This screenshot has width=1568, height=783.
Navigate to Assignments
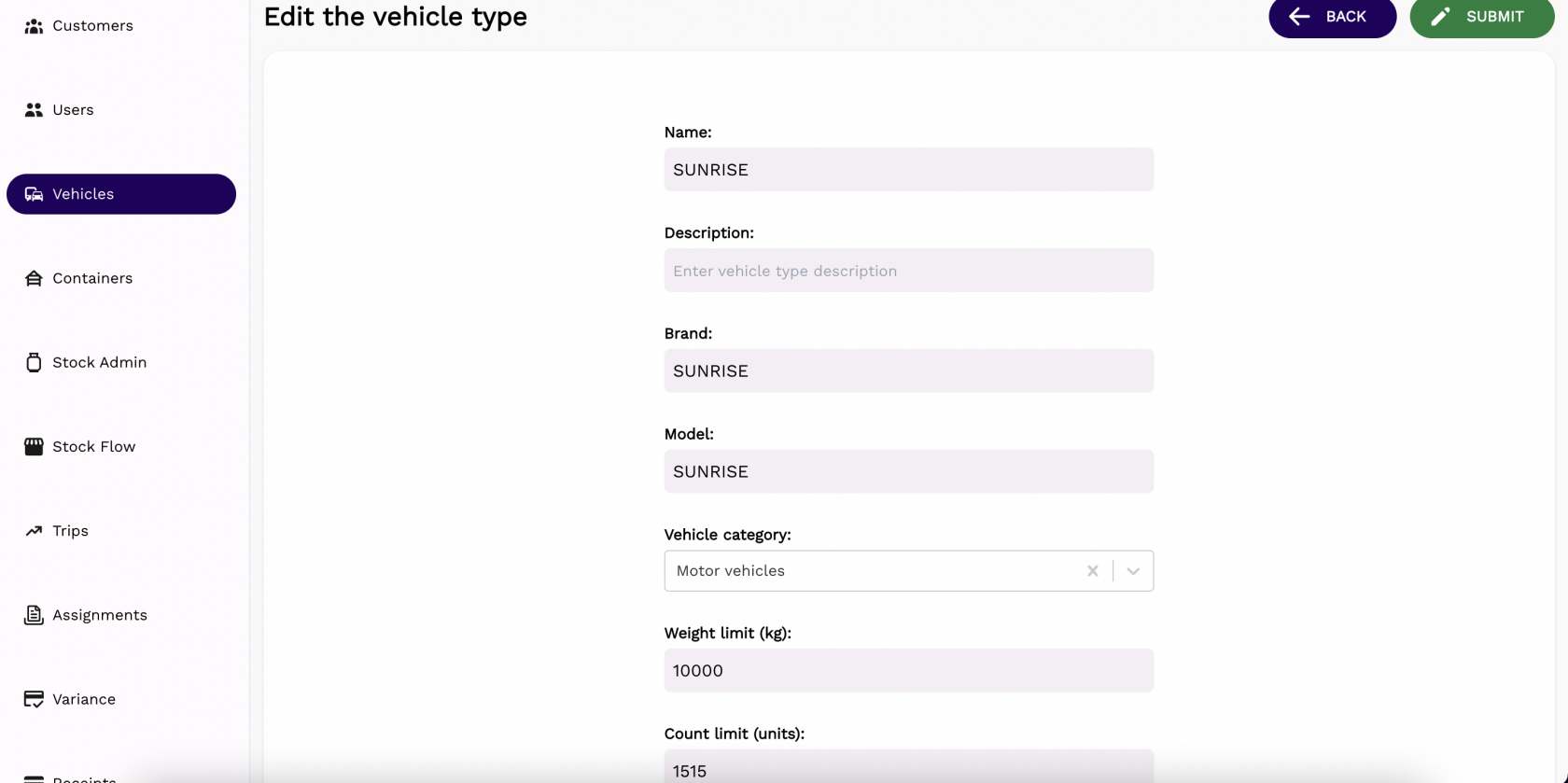click(x=121, y=615)
